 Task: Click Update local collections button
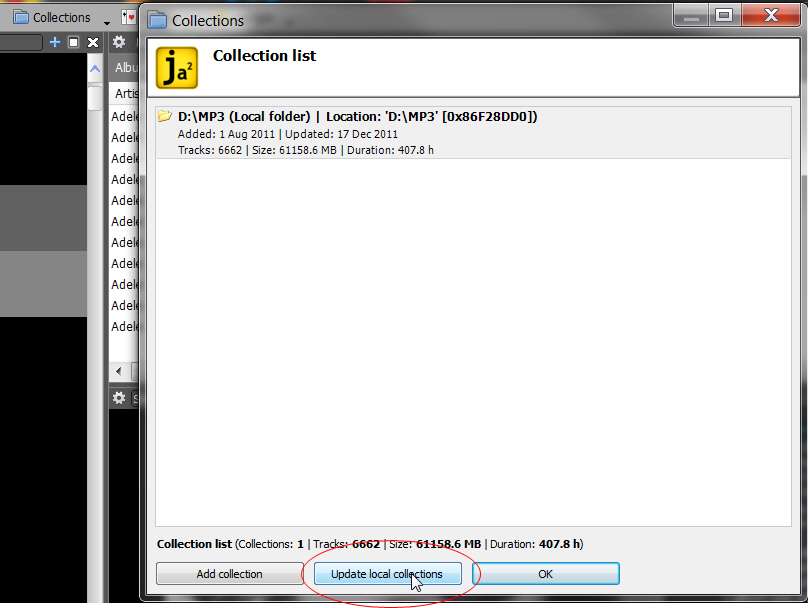tap(388, 573)
